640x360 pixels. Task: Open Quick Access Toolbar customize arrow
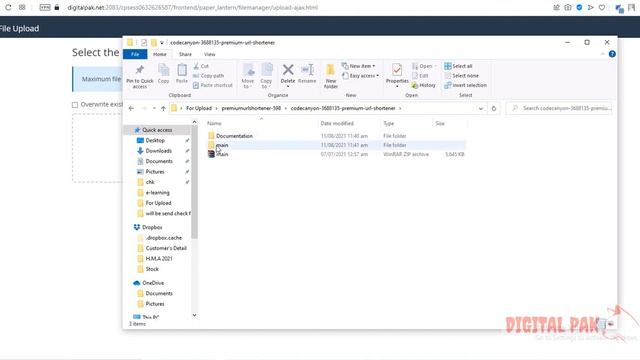coord(162,42)
